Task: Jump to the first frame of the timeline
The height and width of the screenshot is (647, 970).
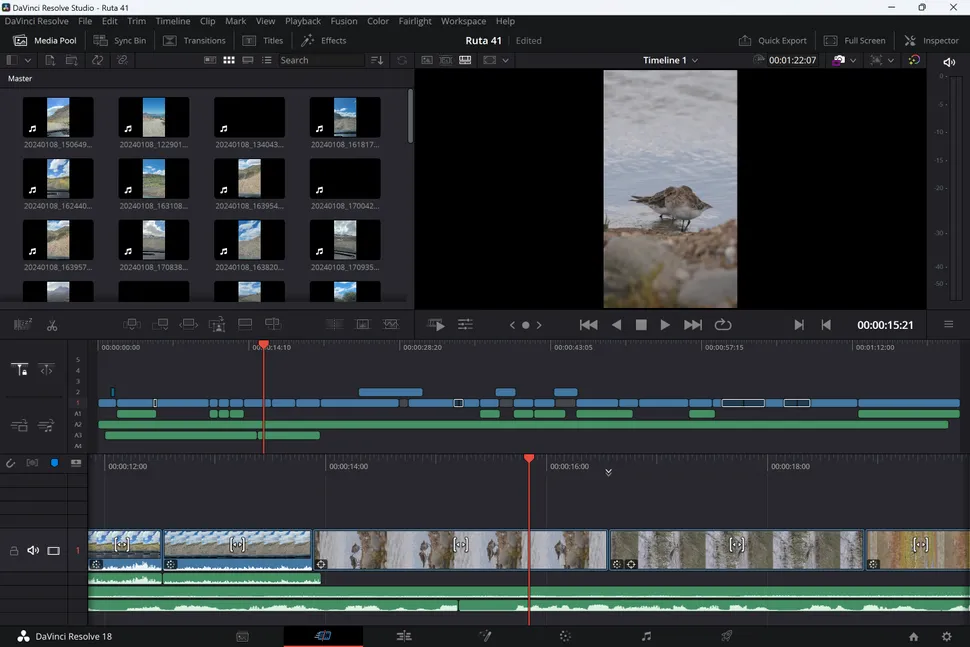Action: click(x=588, y=325)
